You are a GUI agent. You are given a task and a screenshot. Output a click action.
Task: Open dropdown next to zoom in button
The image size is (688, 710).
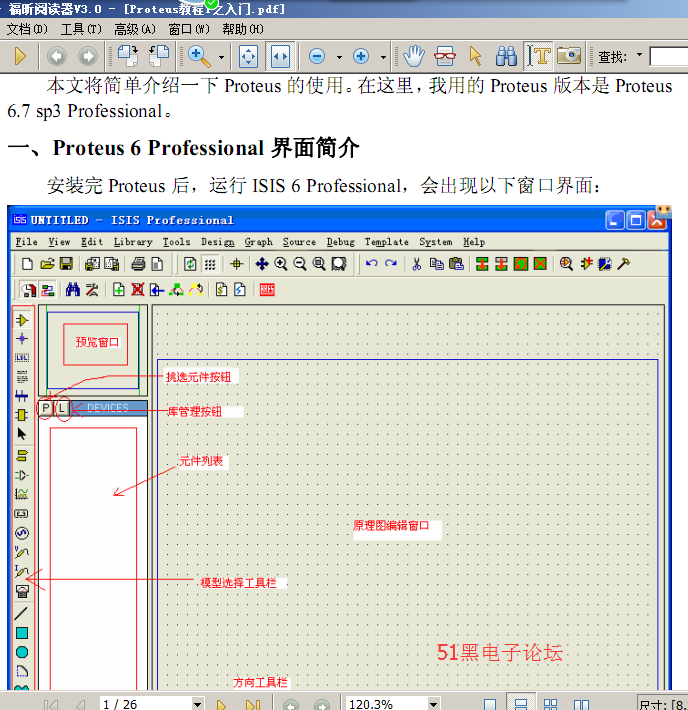(383, 57)
